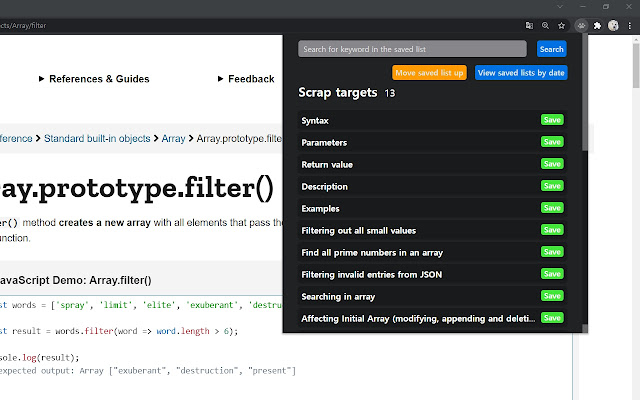The height and width of the screenshot is (400, 640).
Task: Open the user profile avatar
Action: pyautogui.click(x=613, y=26)
